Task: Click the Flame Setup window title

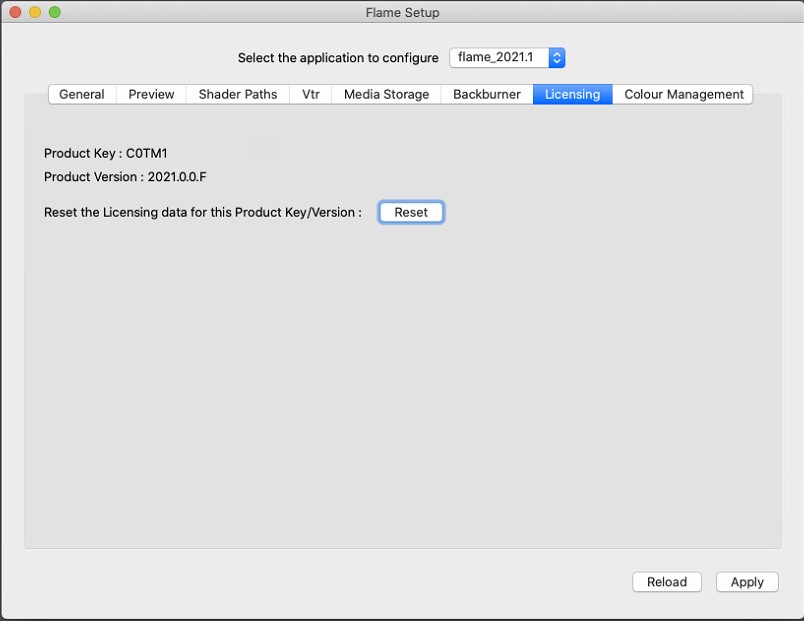Action: (403, 12)
